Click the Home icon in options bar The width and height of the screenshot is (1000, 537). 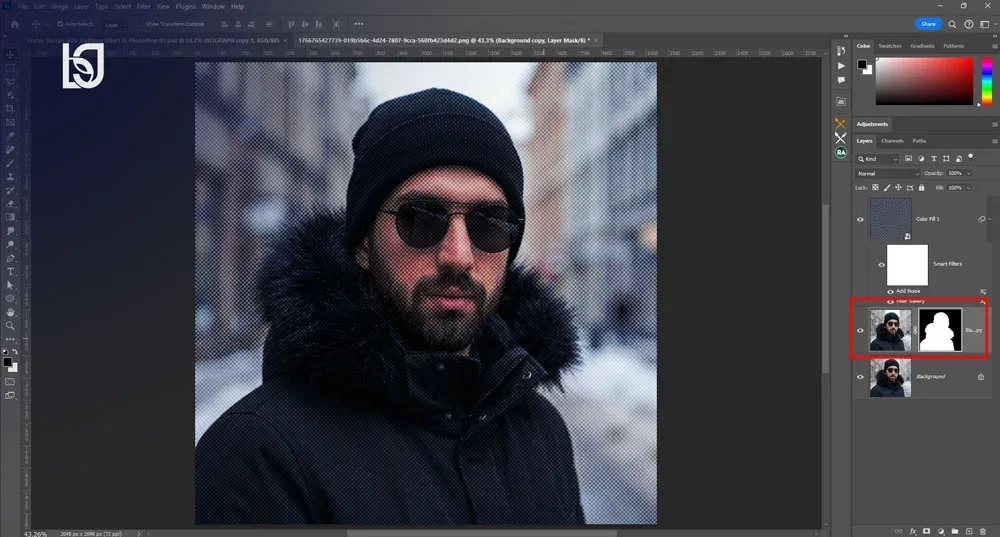(15, 24)
